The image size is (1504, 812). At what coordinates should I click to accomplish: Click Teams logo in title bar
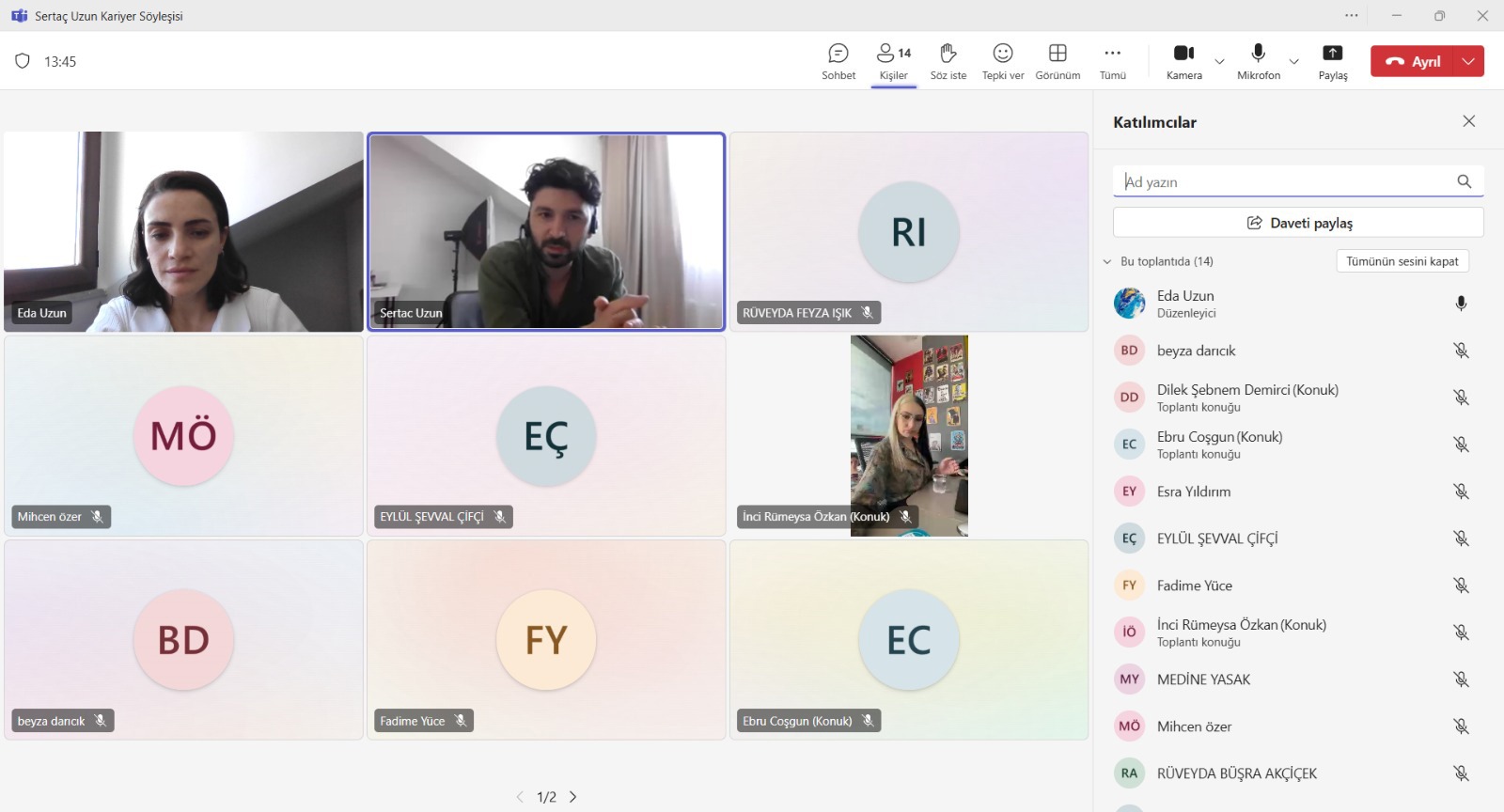click(19, 16)
